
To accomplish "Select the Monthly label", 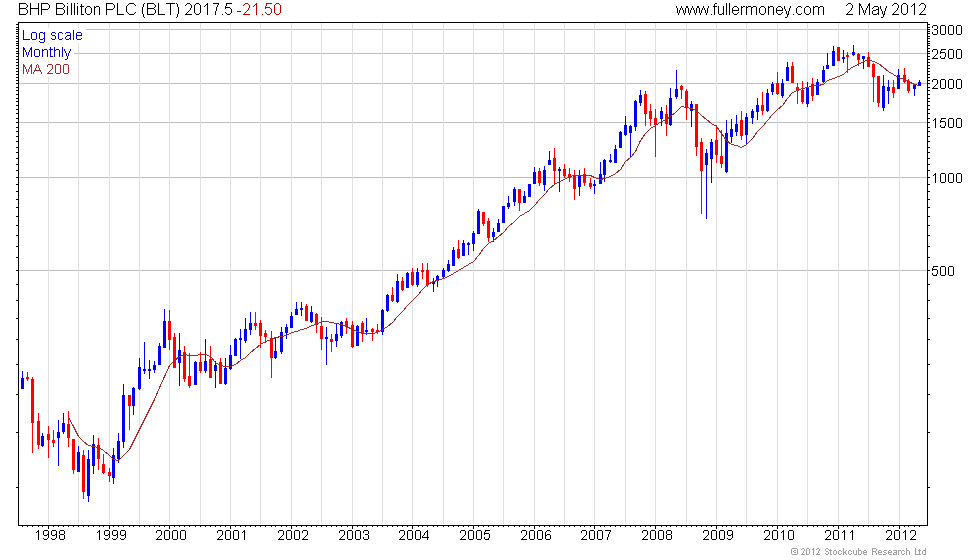I will (x=46, y=52).
